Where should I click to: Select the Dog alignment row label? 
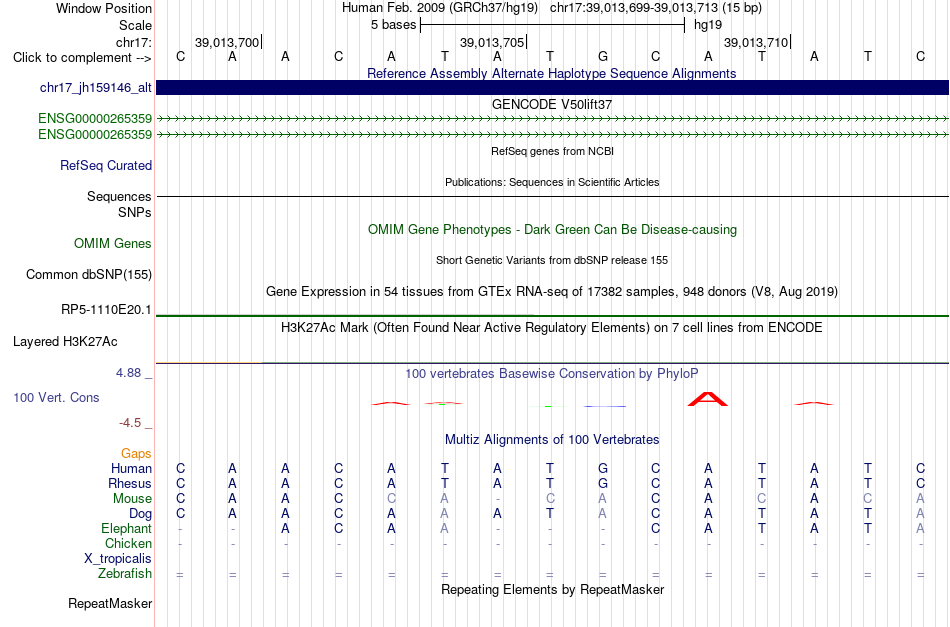click(x=140, y=514)
